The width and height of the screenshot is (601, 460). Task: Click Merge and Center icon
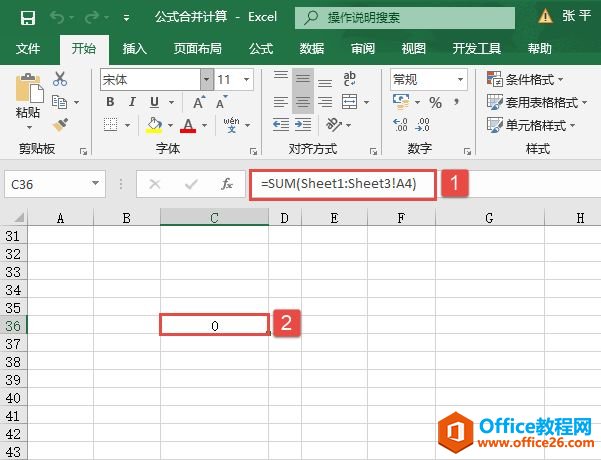coord(350,102)
